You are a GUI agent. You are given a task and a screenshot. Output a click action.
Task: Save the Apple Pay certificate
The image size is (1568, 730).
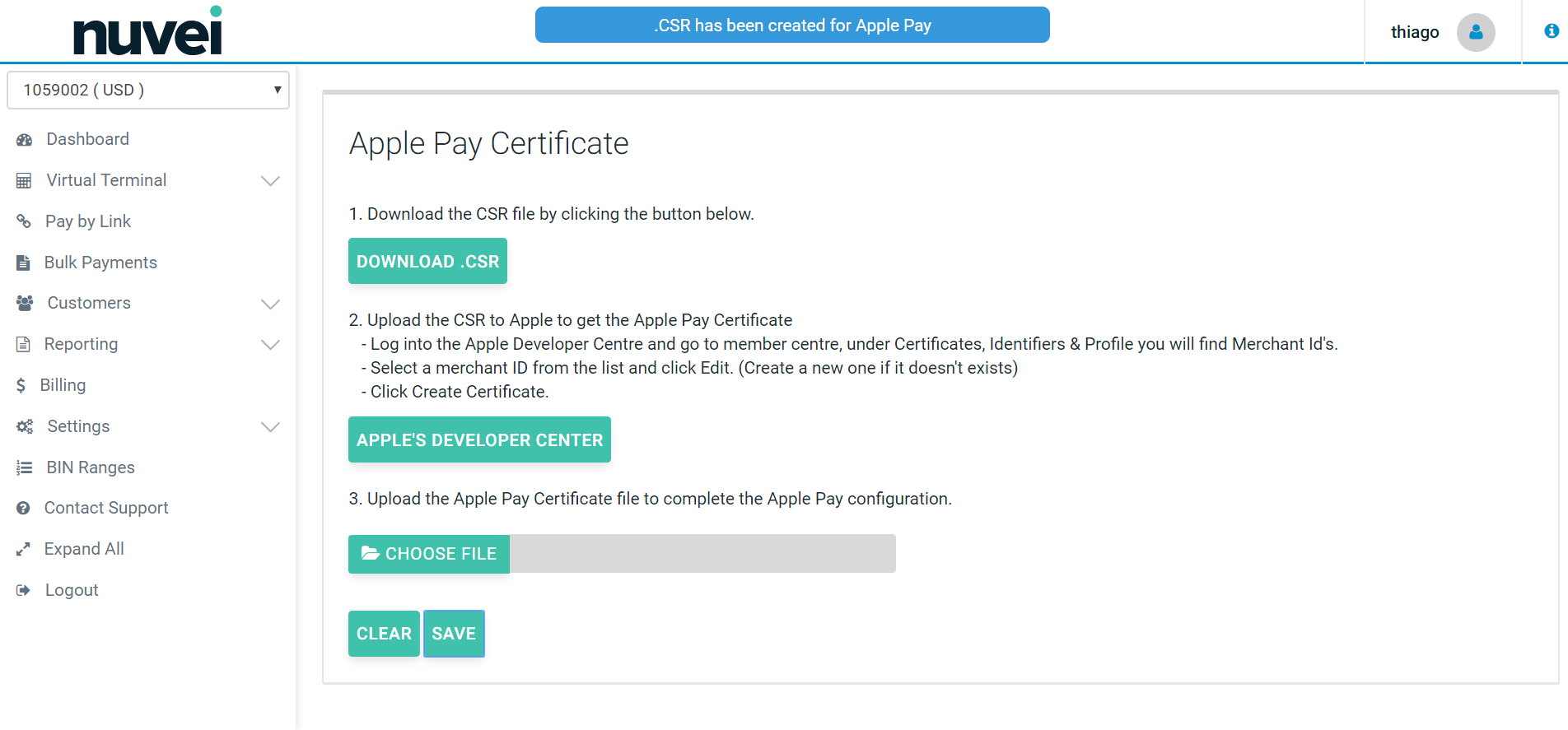click(454, 634)
